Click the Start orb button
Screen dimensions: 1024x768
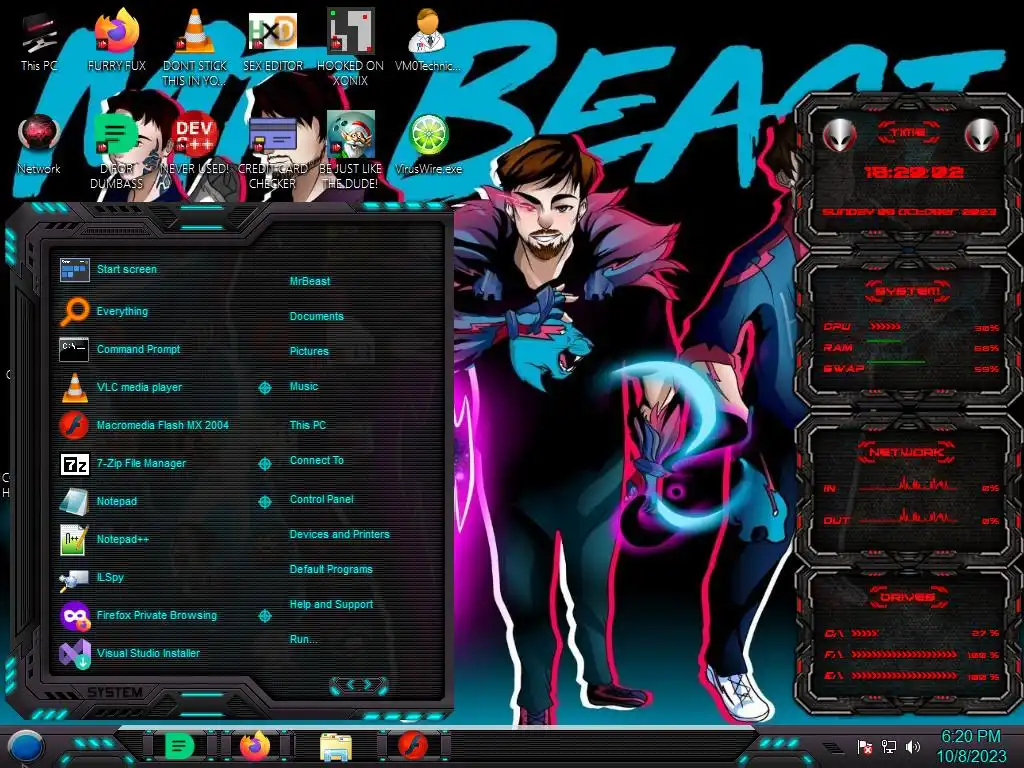(26, 746)
